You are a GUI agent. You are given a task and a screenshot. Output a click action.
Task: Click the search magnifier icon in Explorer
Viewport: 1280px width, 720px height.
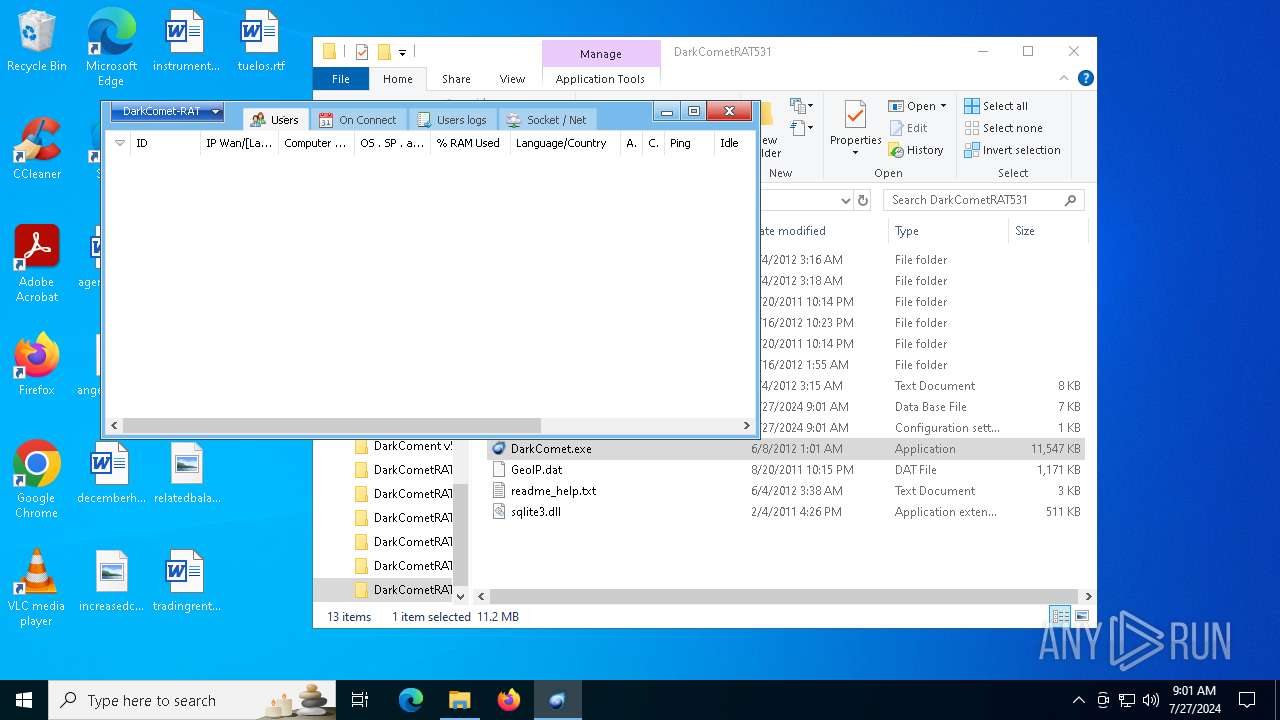(x=1070, y=200)
